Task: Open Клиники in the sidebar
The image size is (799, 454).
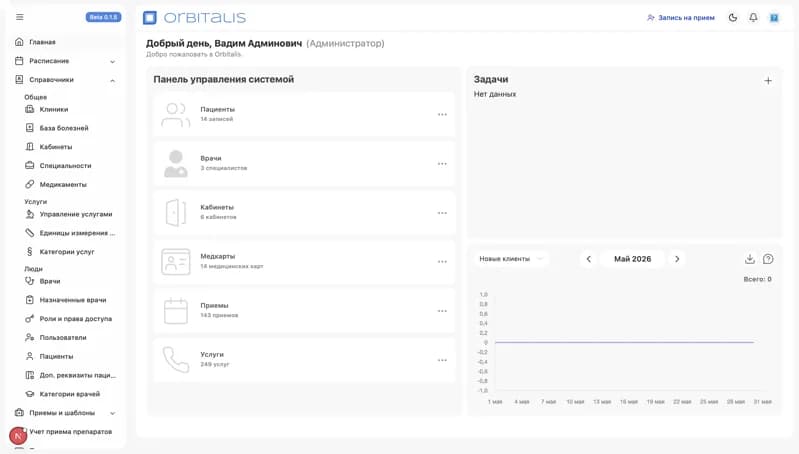Action: (54, 110)
